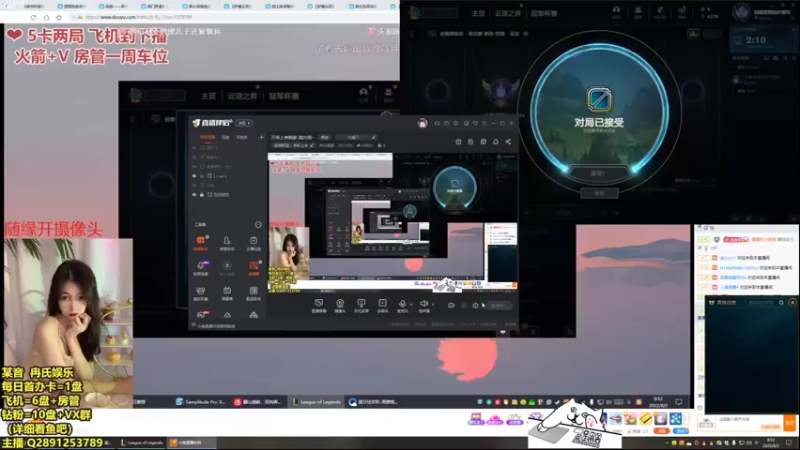Add a window capture source from bottom toolbar
This screenshot has width=800, height=450.
pos(319,306)
